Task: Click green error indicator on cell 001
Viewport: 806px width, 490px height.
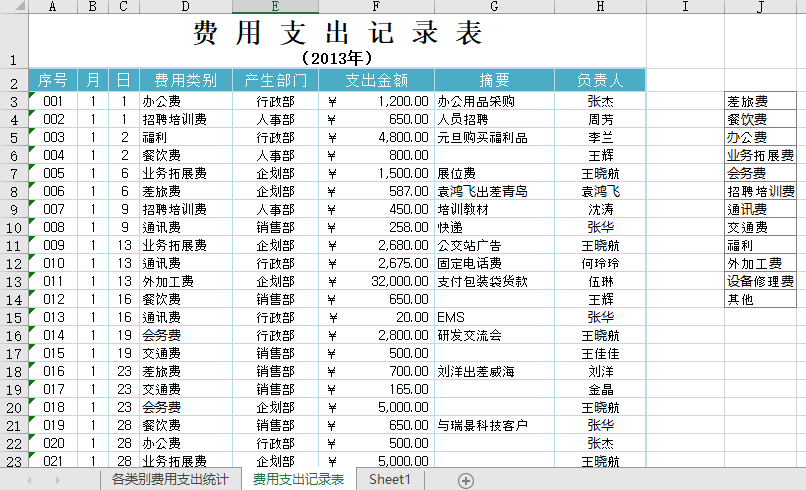Action: click(x=33, y=95)
